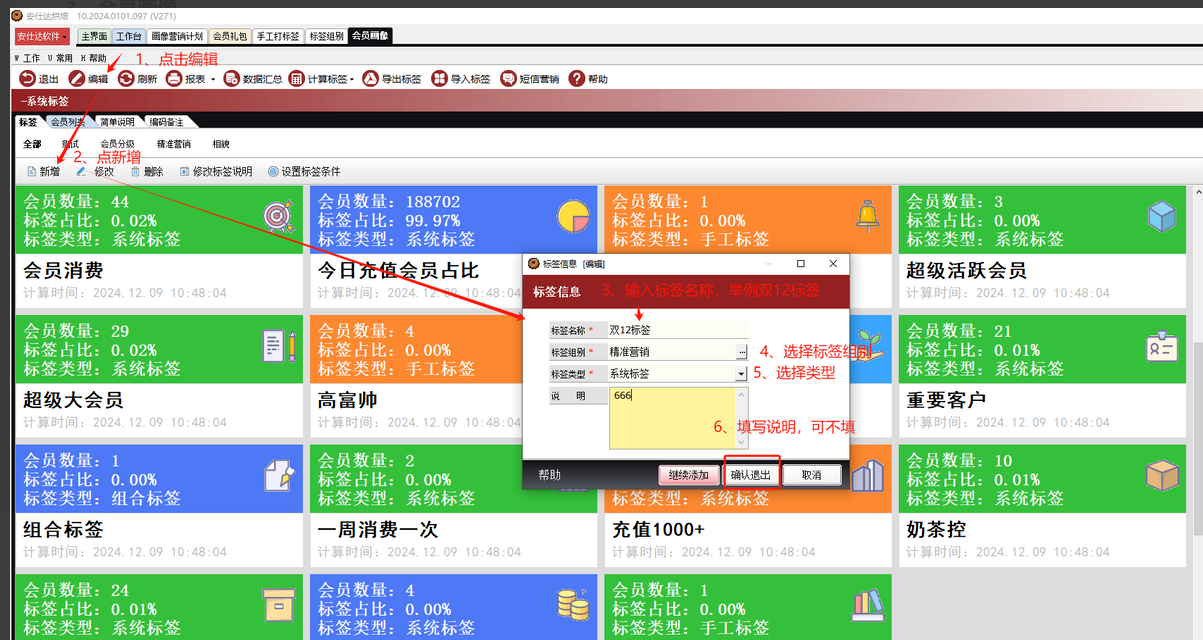Click ID card icon on 重要客户 card
The image size is (1203, 640).
pyautogui.click(x=1162, y=345)
